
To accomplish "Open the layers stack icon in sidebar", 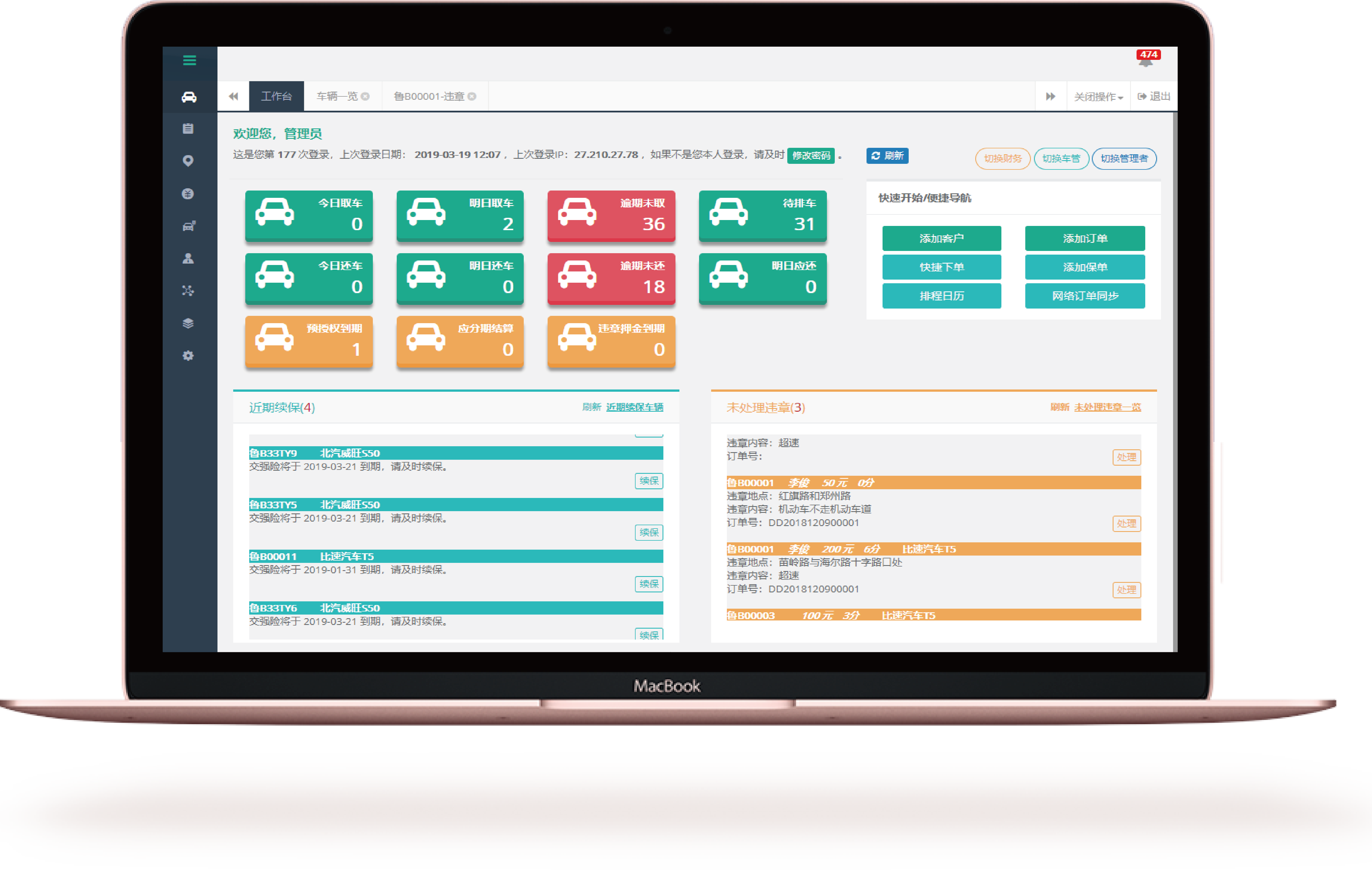I will (x=188, y=323).
